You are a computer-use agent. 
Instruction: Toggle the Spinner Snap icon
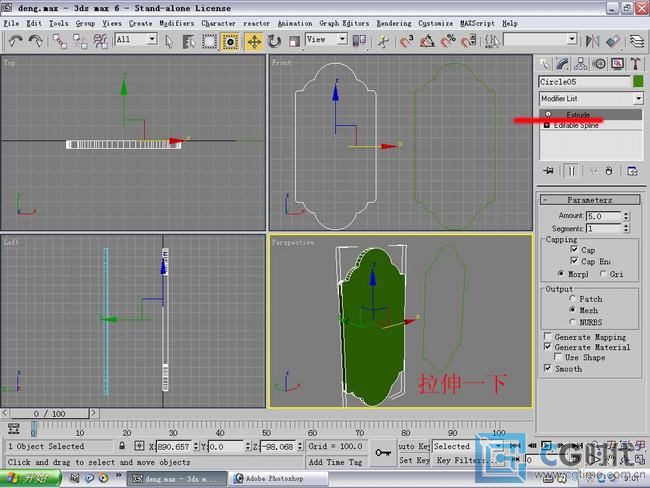tap(468, 41)
